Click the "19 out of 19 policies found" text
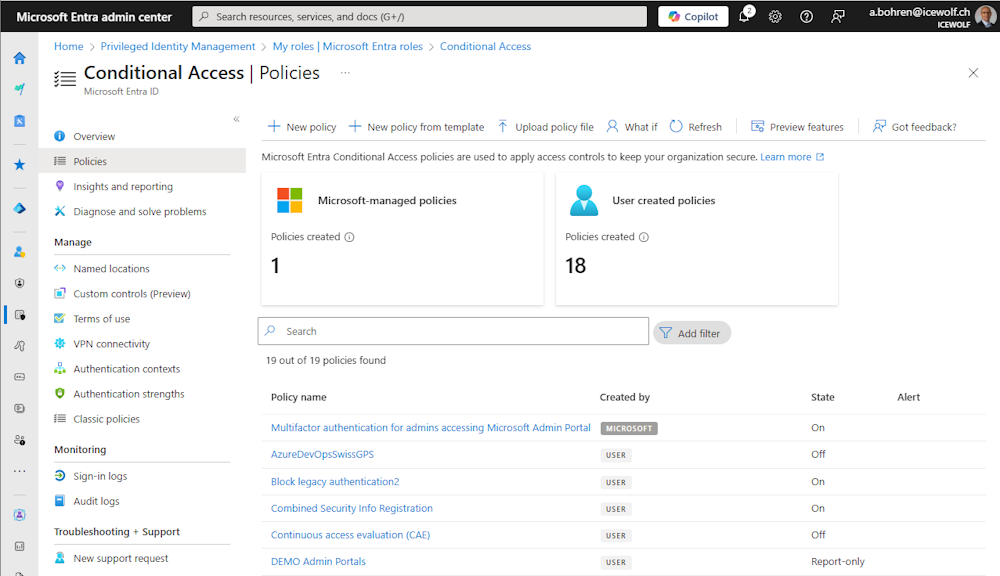Viewport: 1000px width, 576px height. [x=326, y=360]
